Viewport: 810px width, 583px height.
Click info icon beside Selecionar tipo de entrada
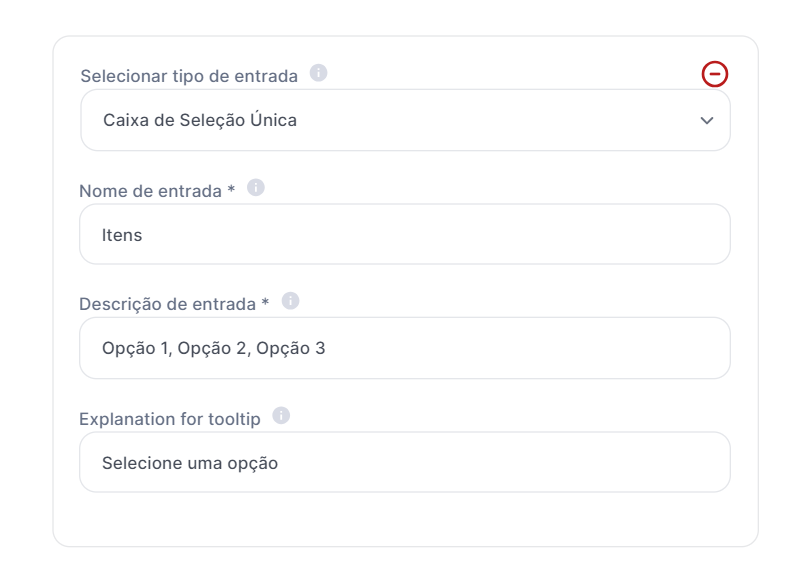(318, 73)
